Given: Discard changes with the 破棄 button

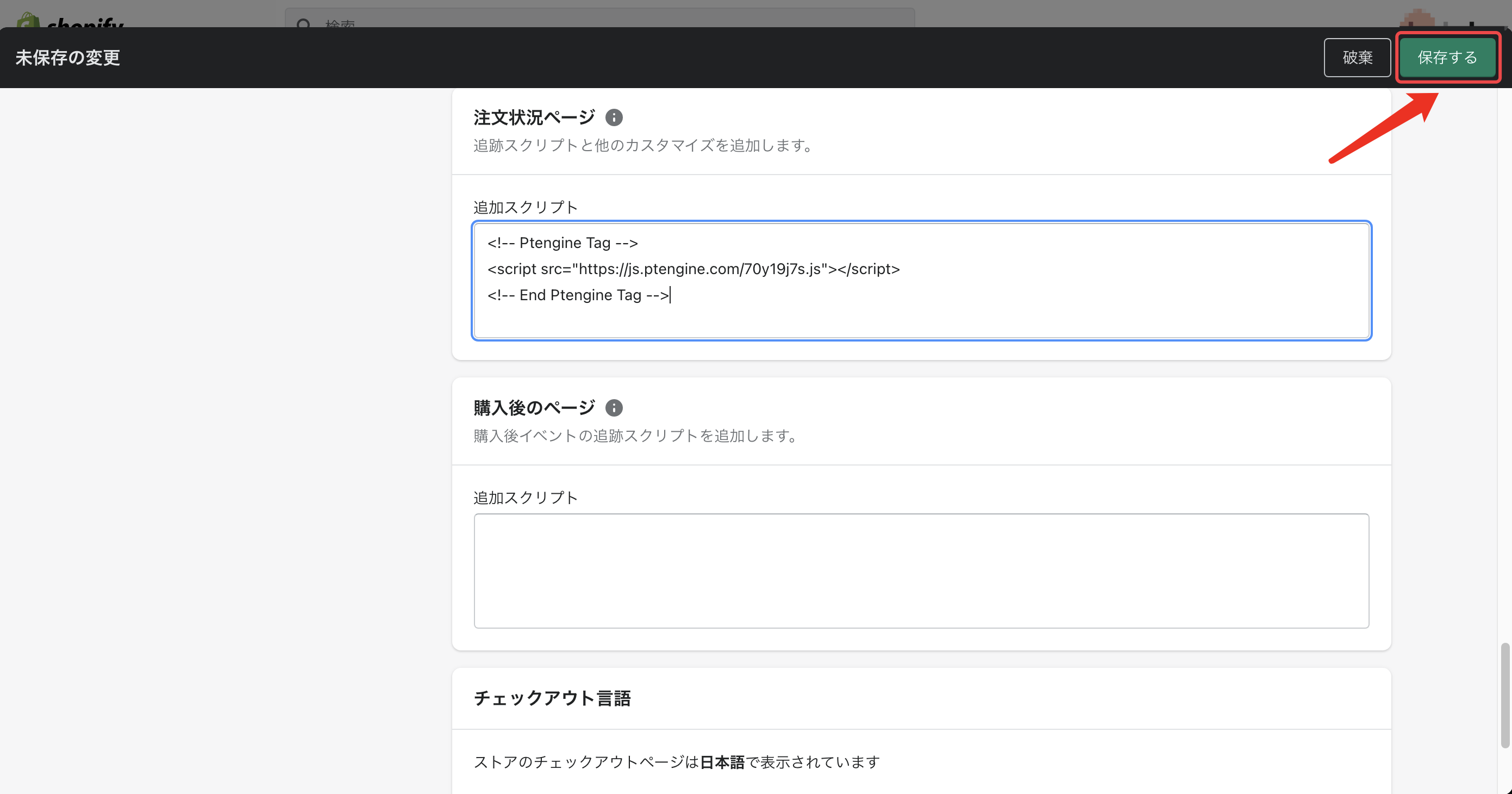Looking at the screenshot, I should pos(1357,58).
